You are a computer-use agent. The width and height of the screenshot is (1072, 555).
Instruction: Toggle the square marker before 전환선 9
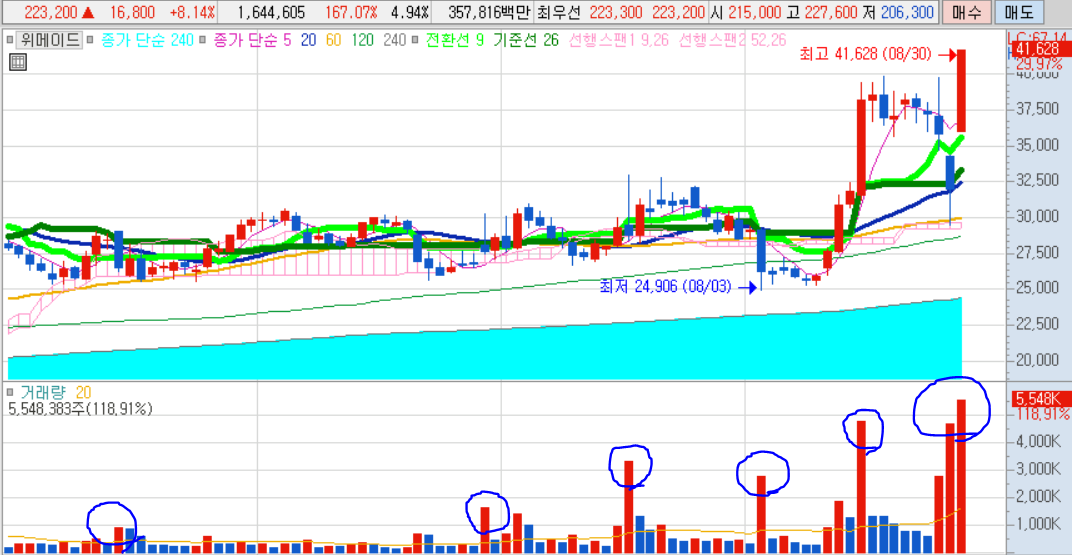coord(416,41)
